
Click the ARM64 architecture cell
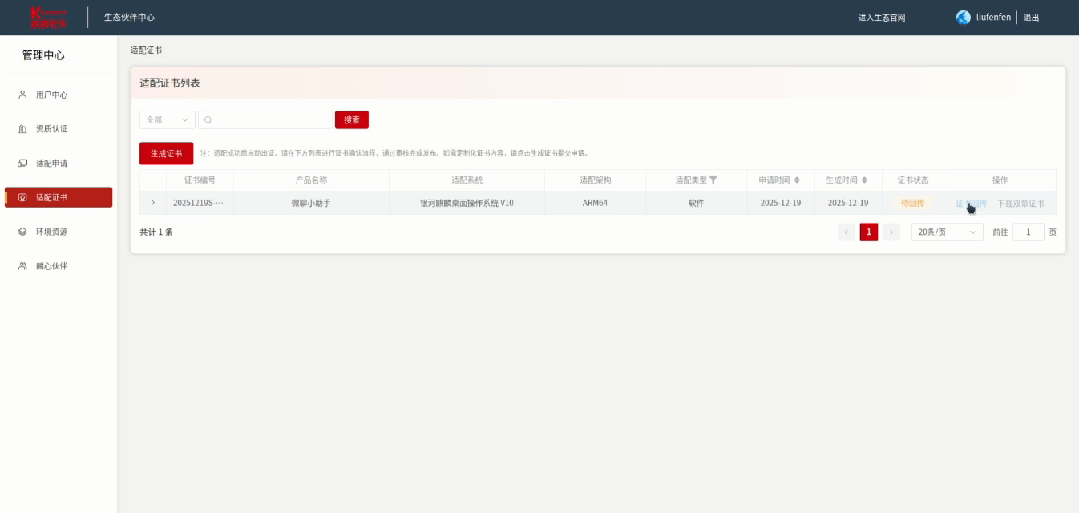(x=595, y=203)
